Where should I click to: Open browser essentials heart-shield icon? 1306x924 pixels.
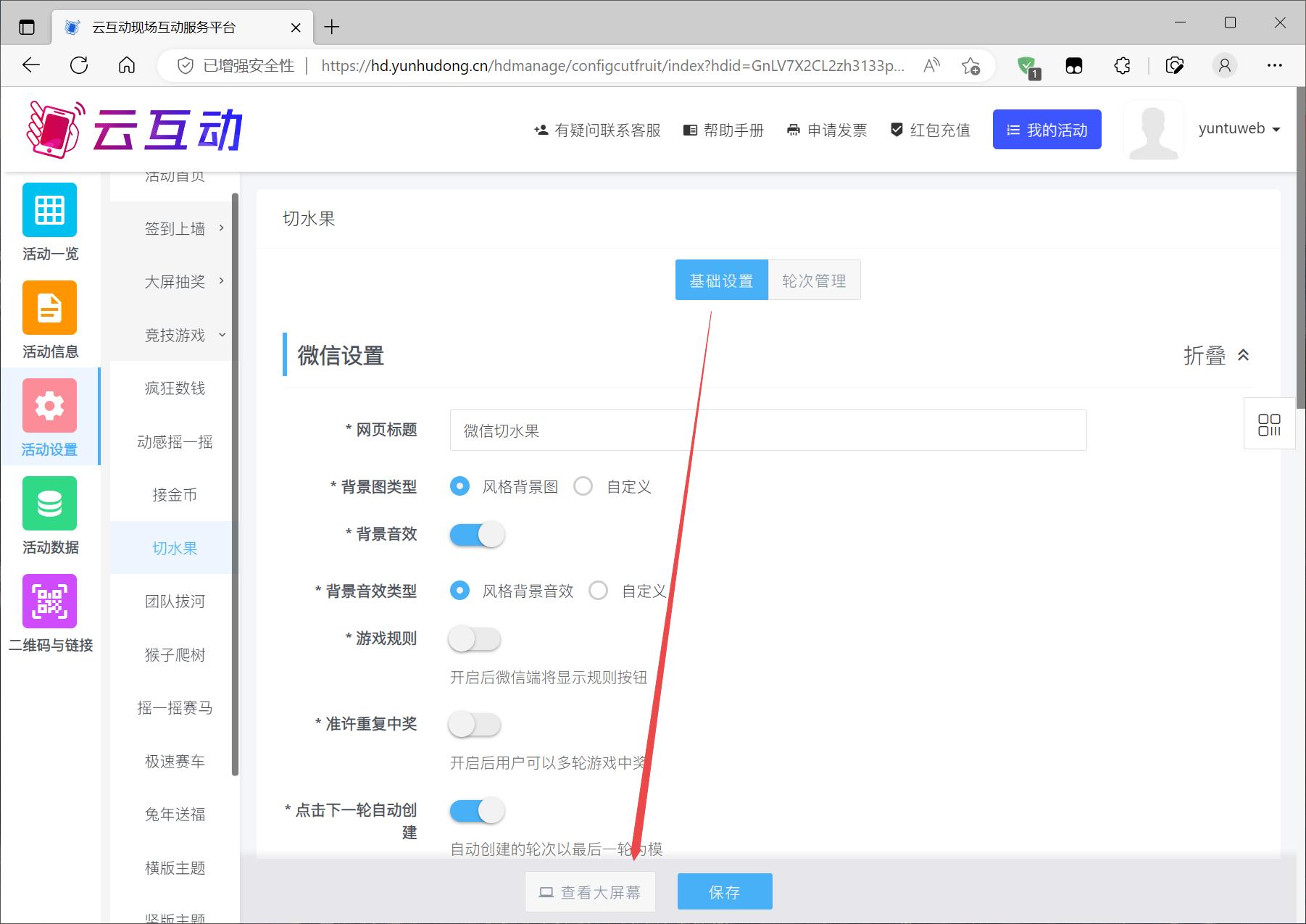point(1175,66)
